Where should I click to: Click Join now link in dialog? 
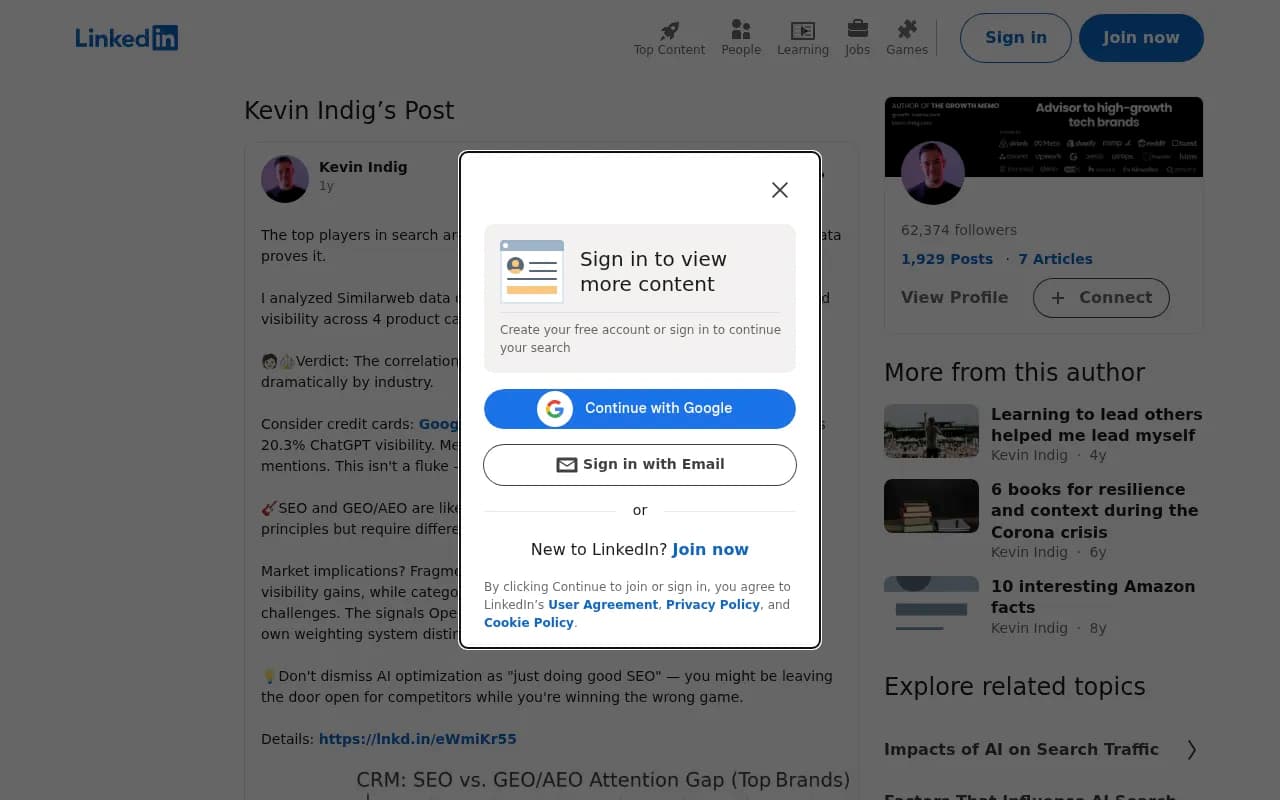point(710,549)
